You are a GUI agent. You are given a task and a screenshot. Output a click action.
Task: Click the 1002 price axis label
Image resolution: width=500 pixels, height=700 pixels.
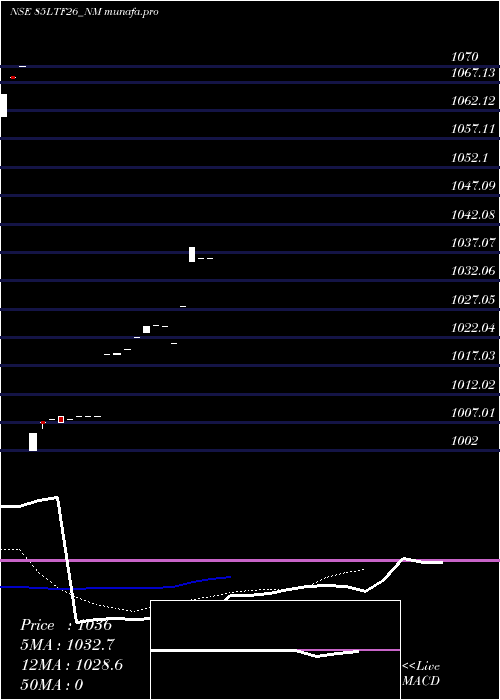coord(465,441)
